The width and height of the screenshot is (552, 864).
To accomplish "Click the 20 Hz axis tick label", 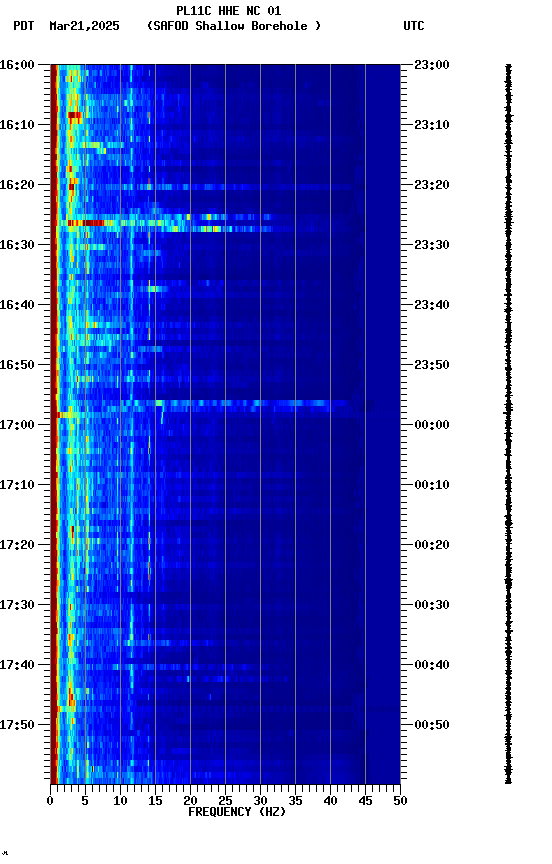I will [x=190, y=801].
